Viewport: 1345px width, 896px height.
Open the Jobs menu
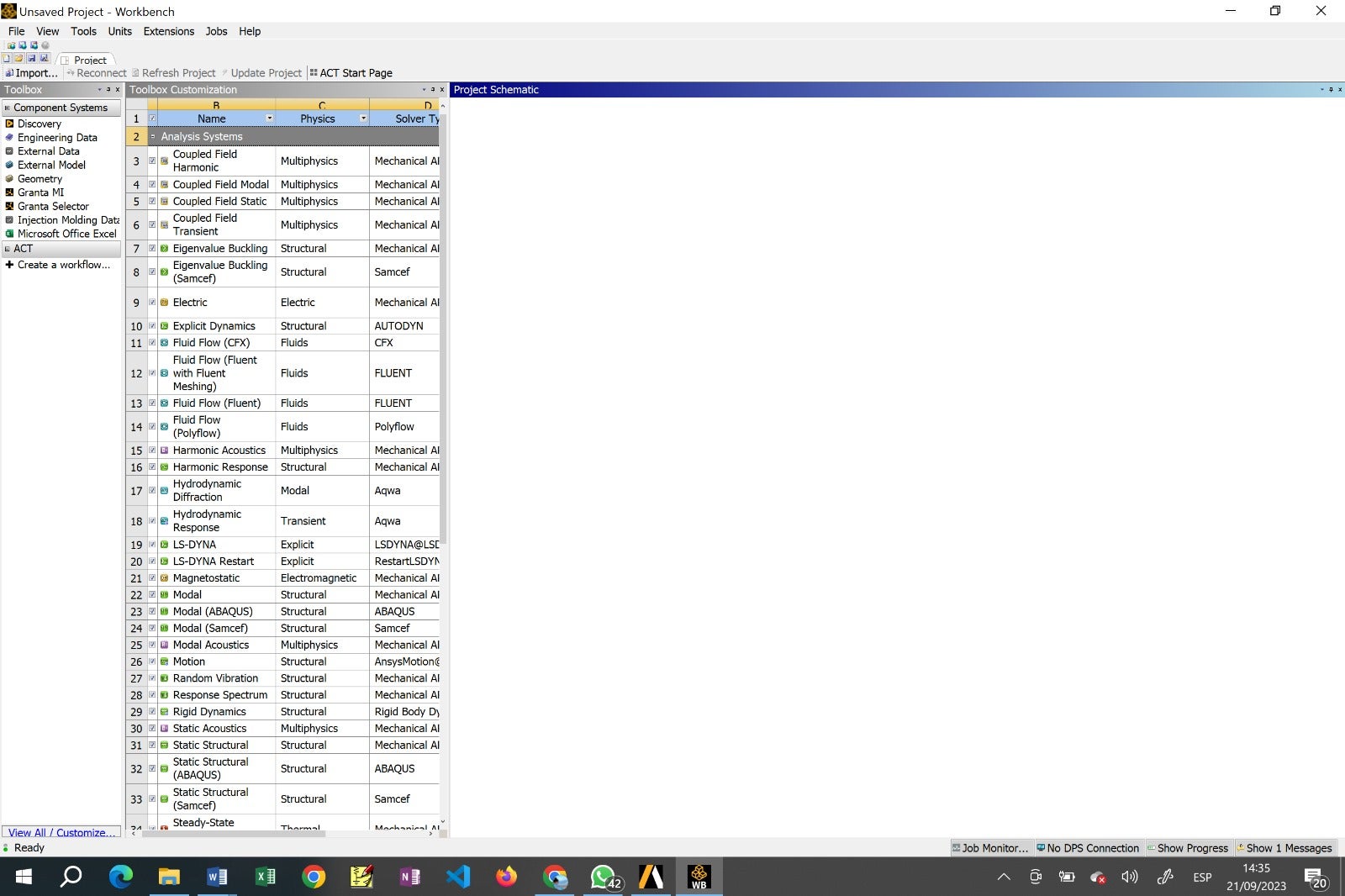216,31
